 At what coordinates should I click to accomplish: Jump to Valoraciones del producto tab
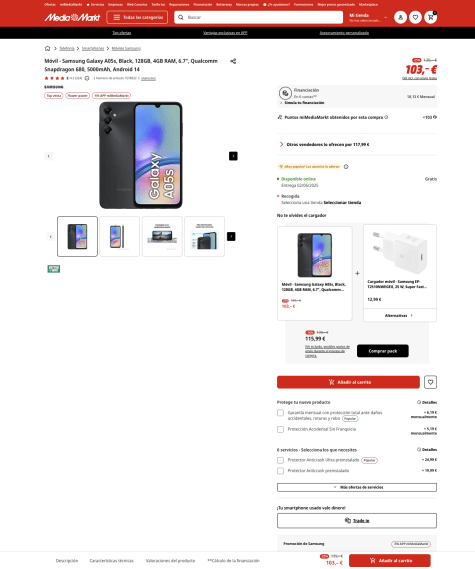[x=170, y=561]
